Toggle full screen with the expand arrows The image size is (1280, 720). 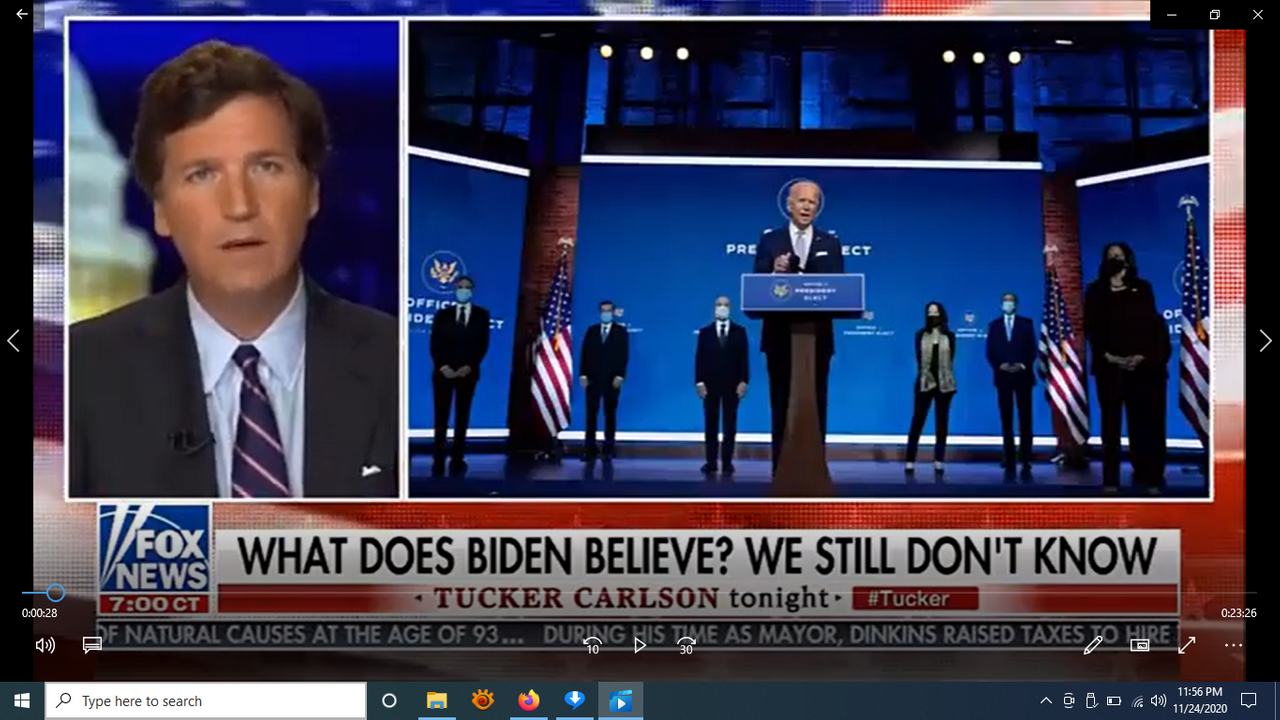pyautogui.click(x=1187, y=645)
